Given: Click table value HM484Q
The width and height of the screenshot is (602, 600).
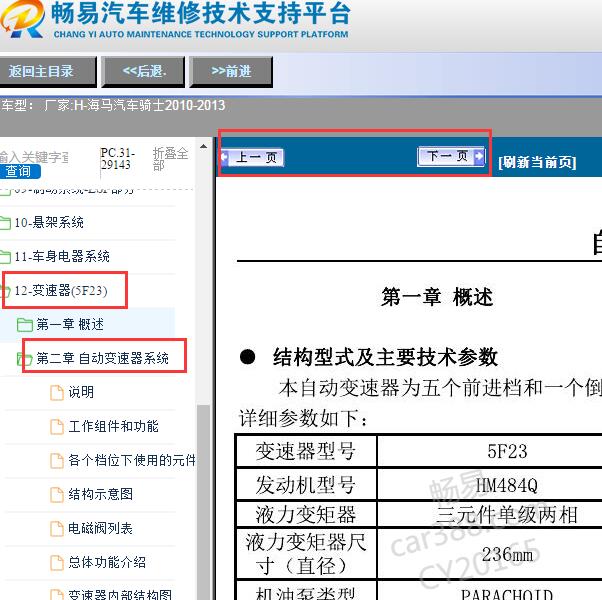Looking at the screenshot, I should point(507,486).
